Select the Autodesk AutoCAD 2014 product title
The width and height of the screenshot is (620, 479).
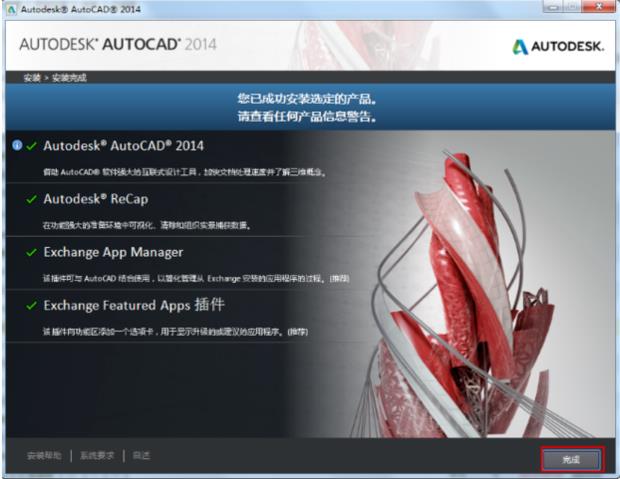click(x=124, y=146)
